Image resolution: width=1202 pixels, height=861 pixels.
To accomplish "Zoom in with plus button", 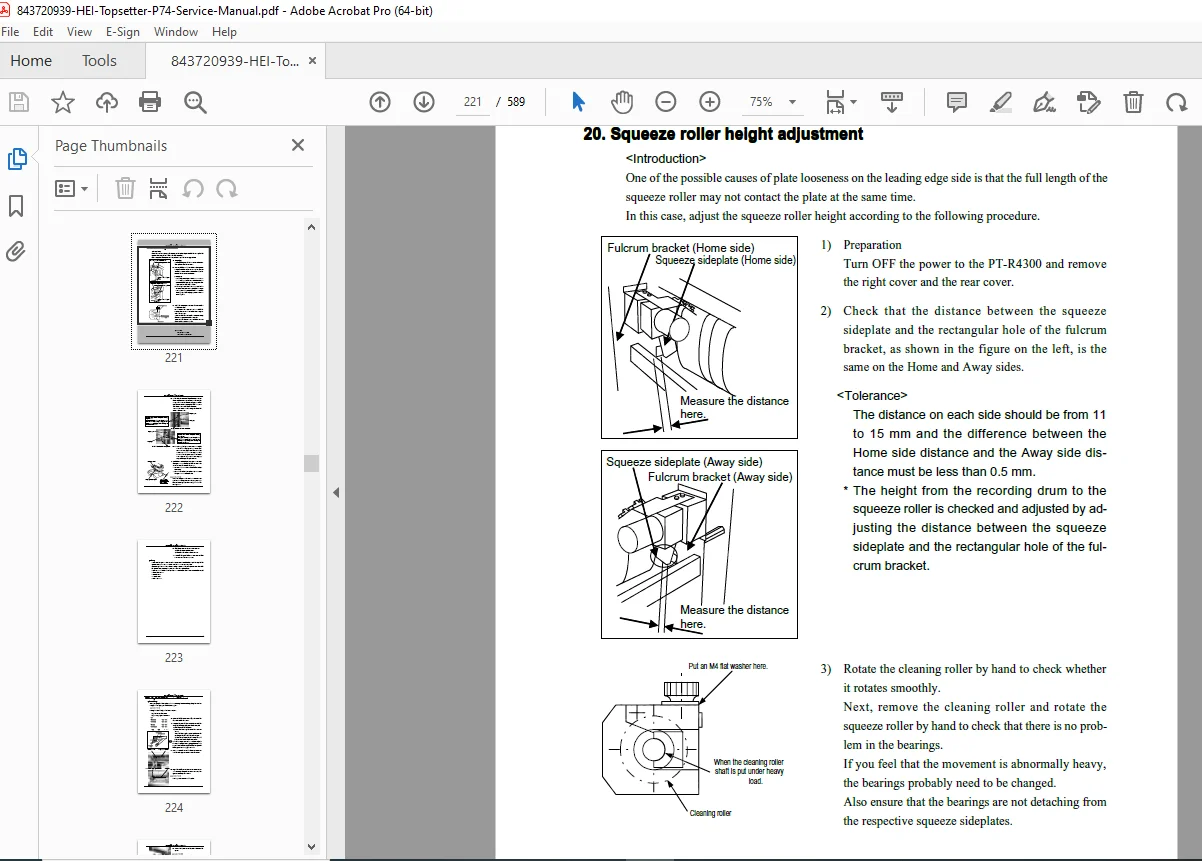I will pos(710,102).
